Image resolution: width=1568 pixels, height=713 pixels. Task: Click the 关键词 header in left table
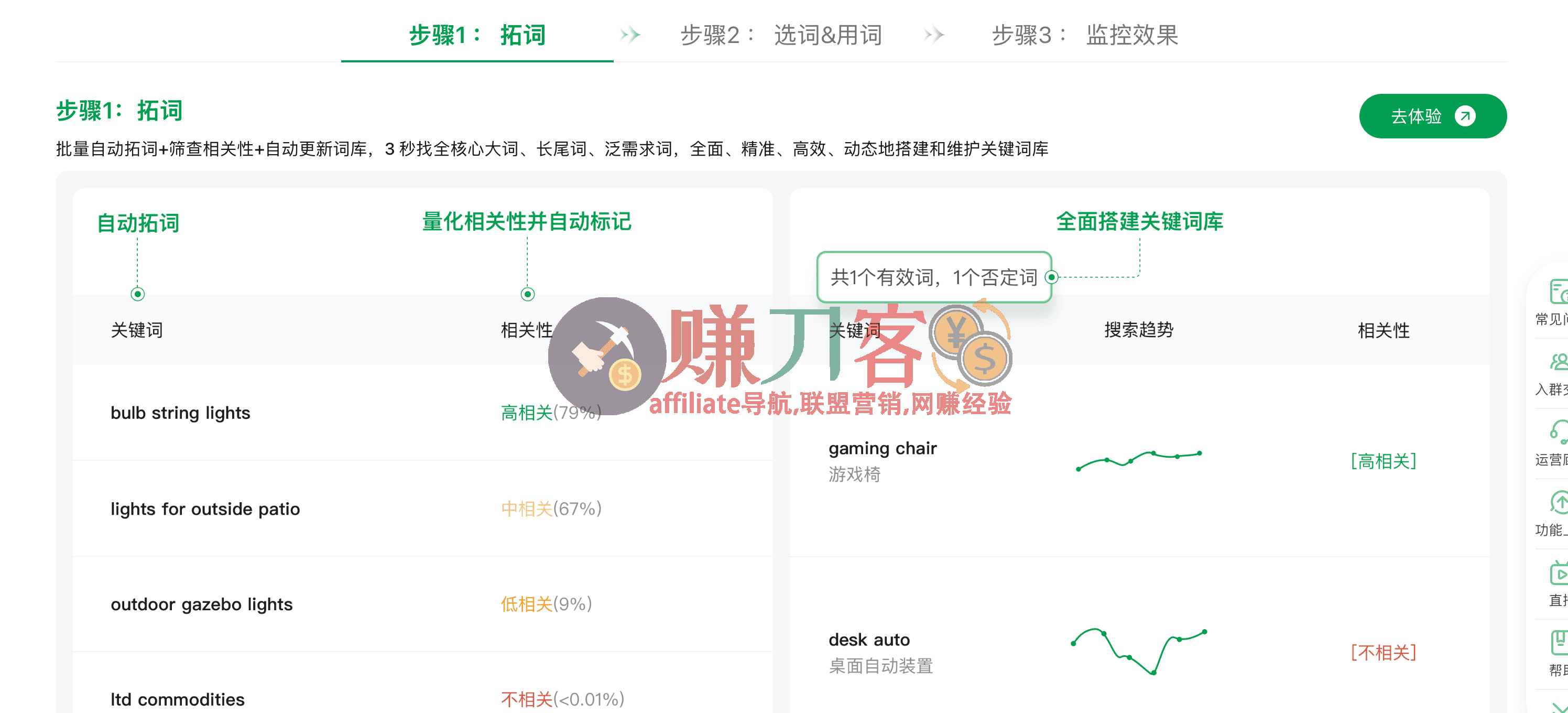coord(136,329)
